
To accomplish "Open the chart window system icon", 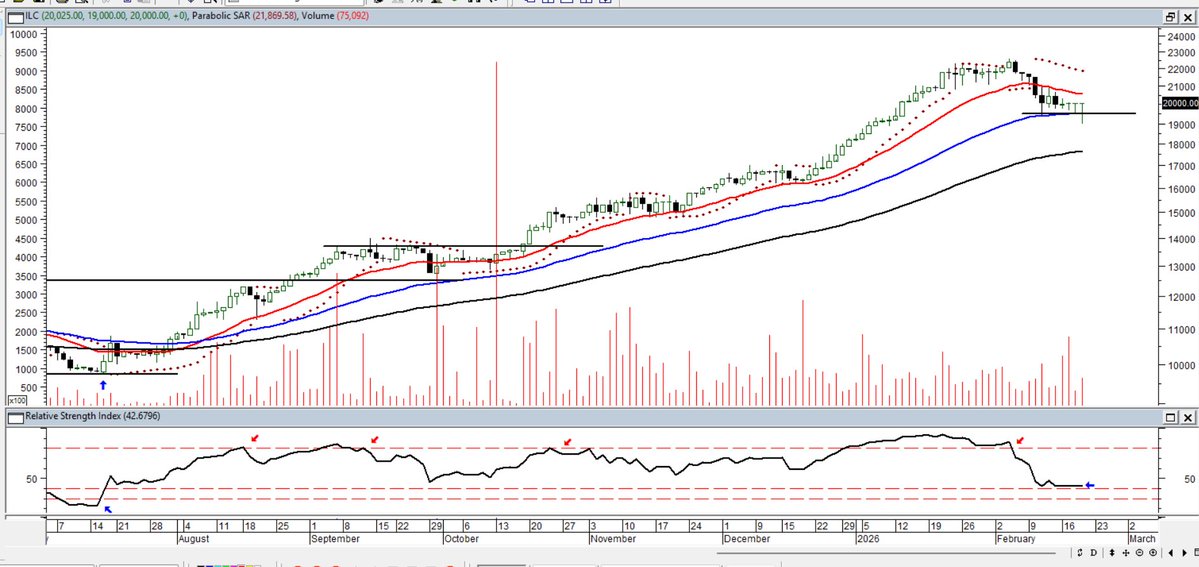I will 15,17.
